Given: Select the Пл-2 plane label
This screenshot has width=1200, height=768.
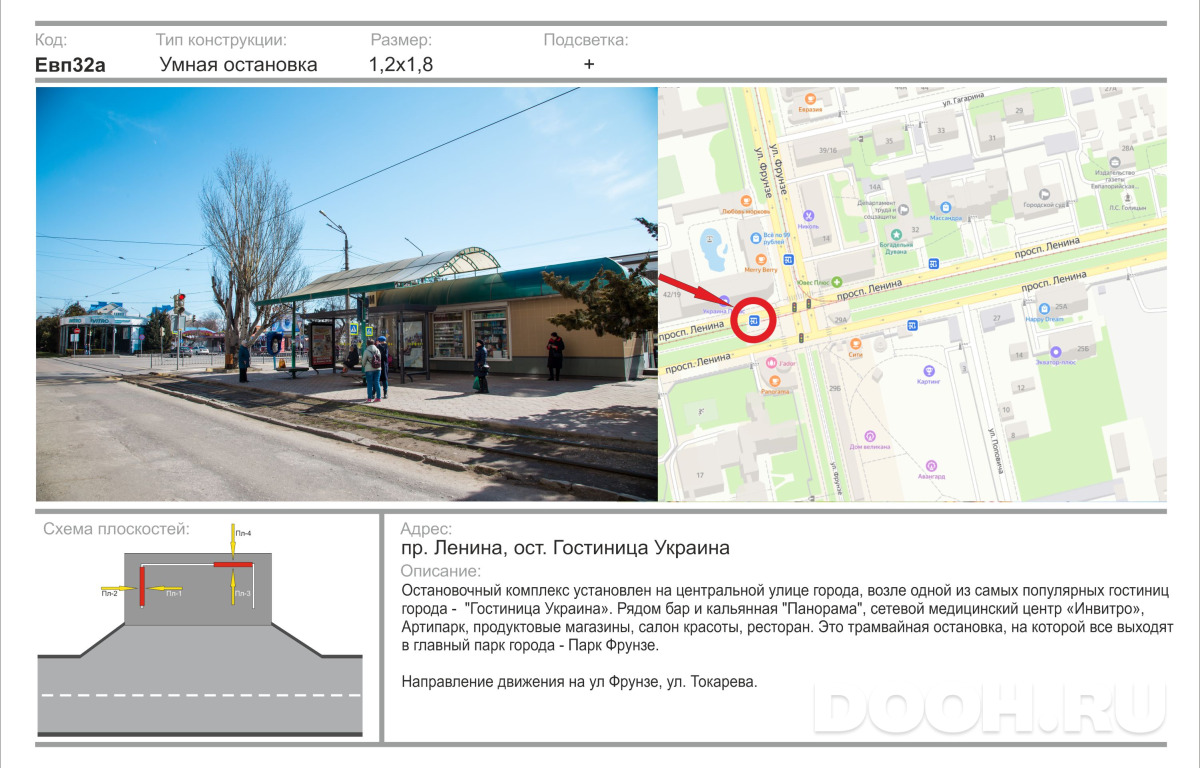Looking at the screenshot, I should (x=109, y=594).
